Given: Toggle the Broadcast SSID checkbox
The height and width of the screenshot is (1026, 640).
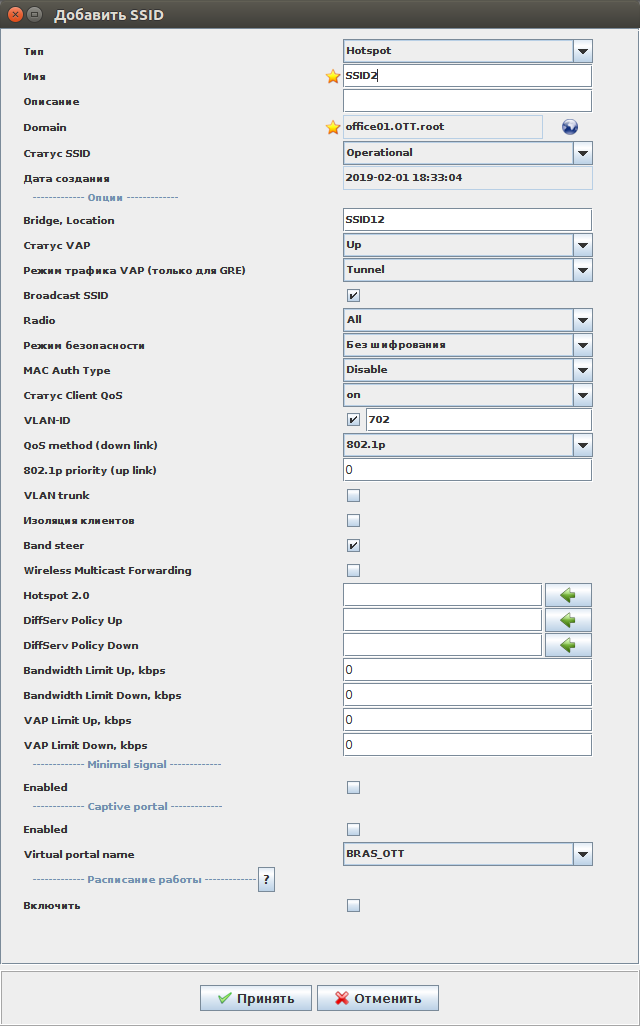Looking at the screenshot, I should (x=353, y=295).
